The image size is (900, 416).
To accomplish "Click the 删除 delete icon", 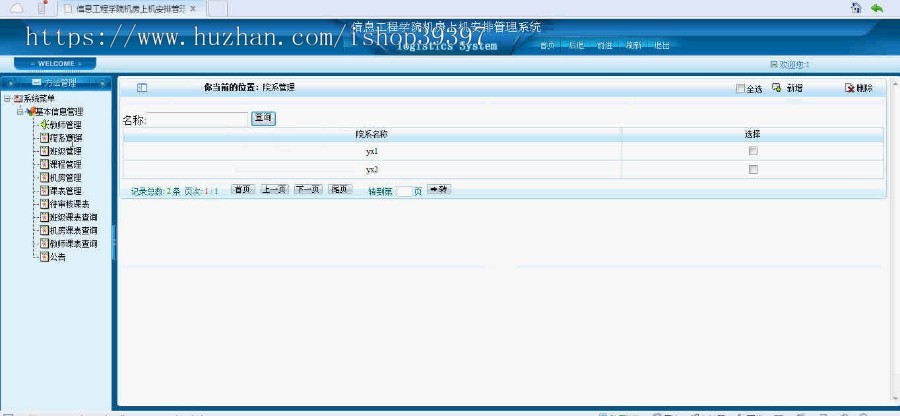I will coord(850,88).
